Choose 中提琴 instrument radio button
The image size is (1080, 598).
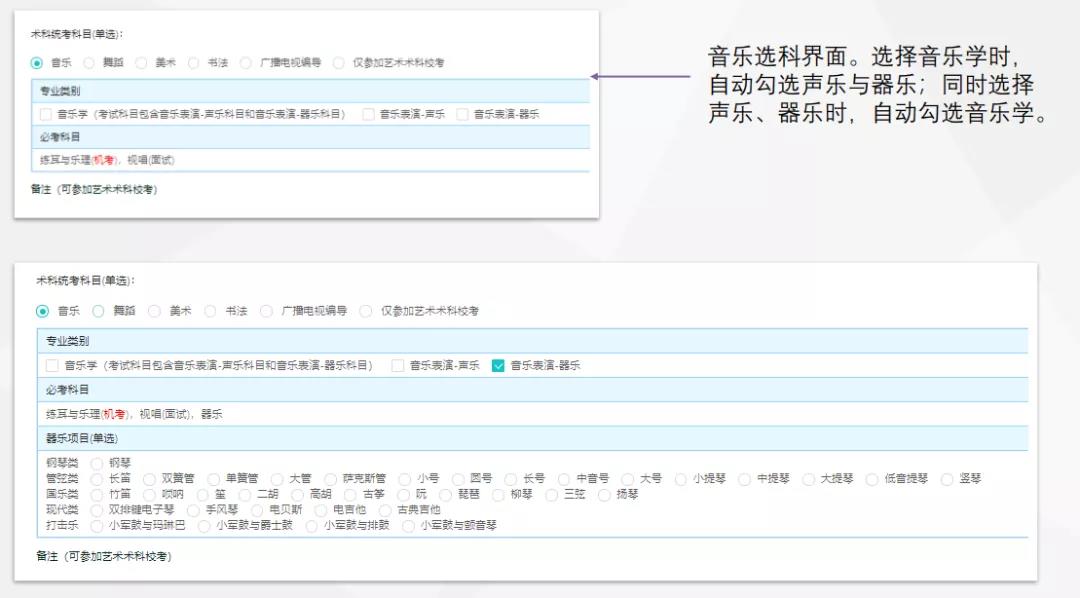tap(745, 479)
